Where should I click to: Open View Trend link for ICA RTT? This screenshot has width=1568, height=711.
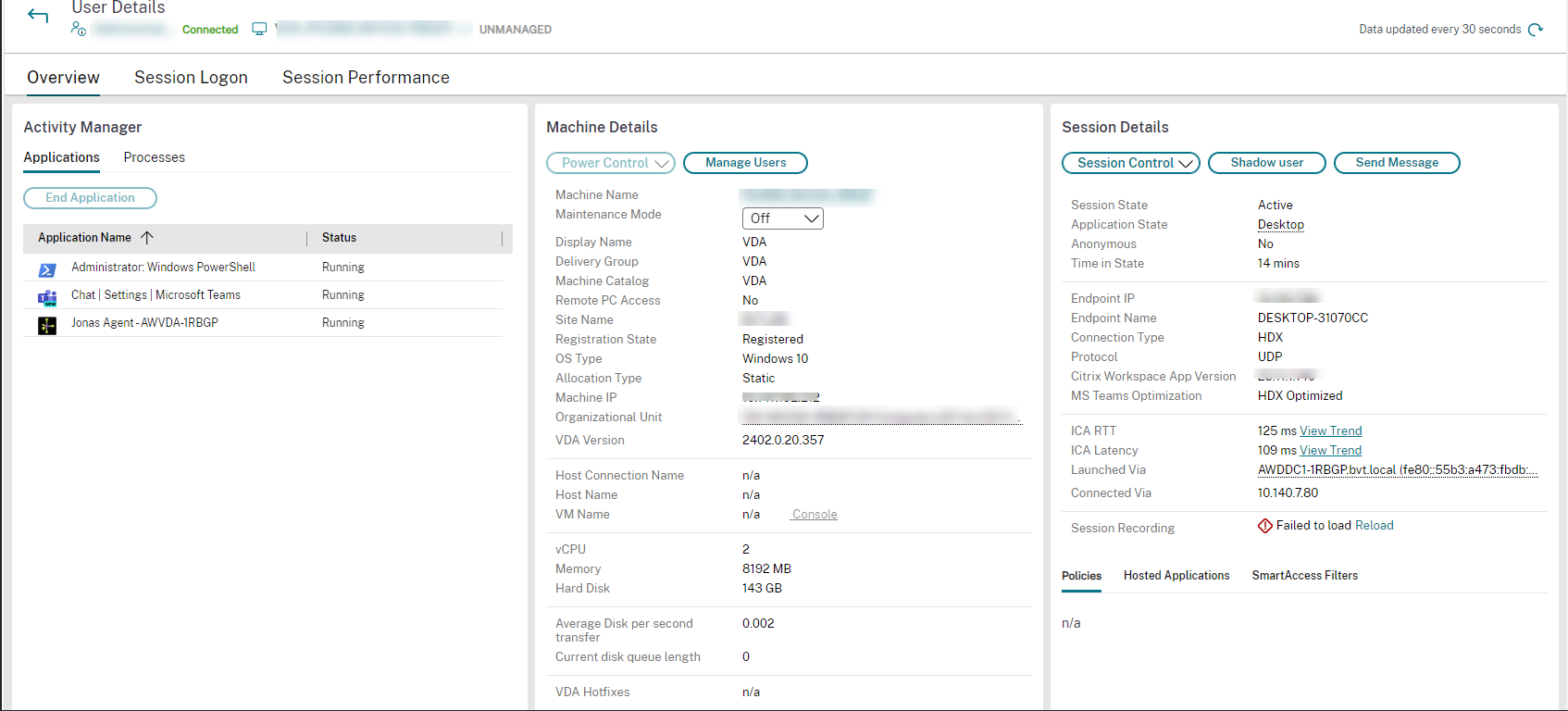coord(1330,431)
